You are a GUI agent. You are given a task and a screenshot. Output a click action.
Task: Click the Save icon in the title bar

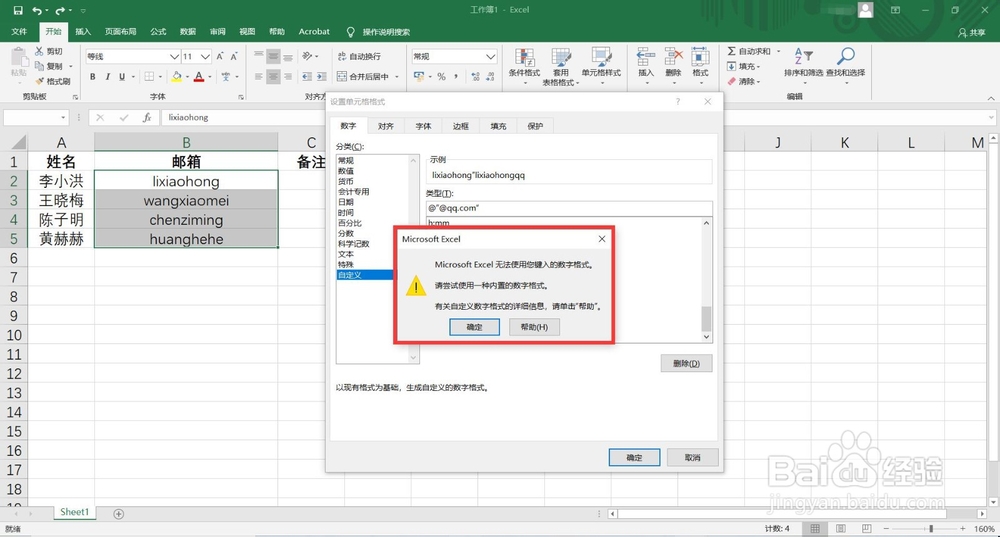click(18, 10)
